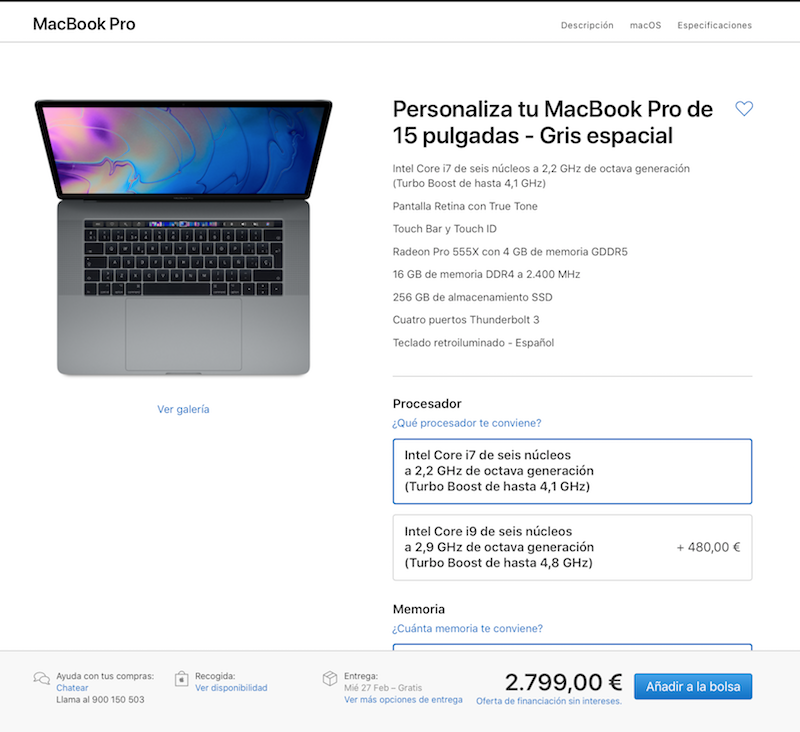Click the chat bubbles help icon
The image size is (800, 732).
tap(41, 679)
